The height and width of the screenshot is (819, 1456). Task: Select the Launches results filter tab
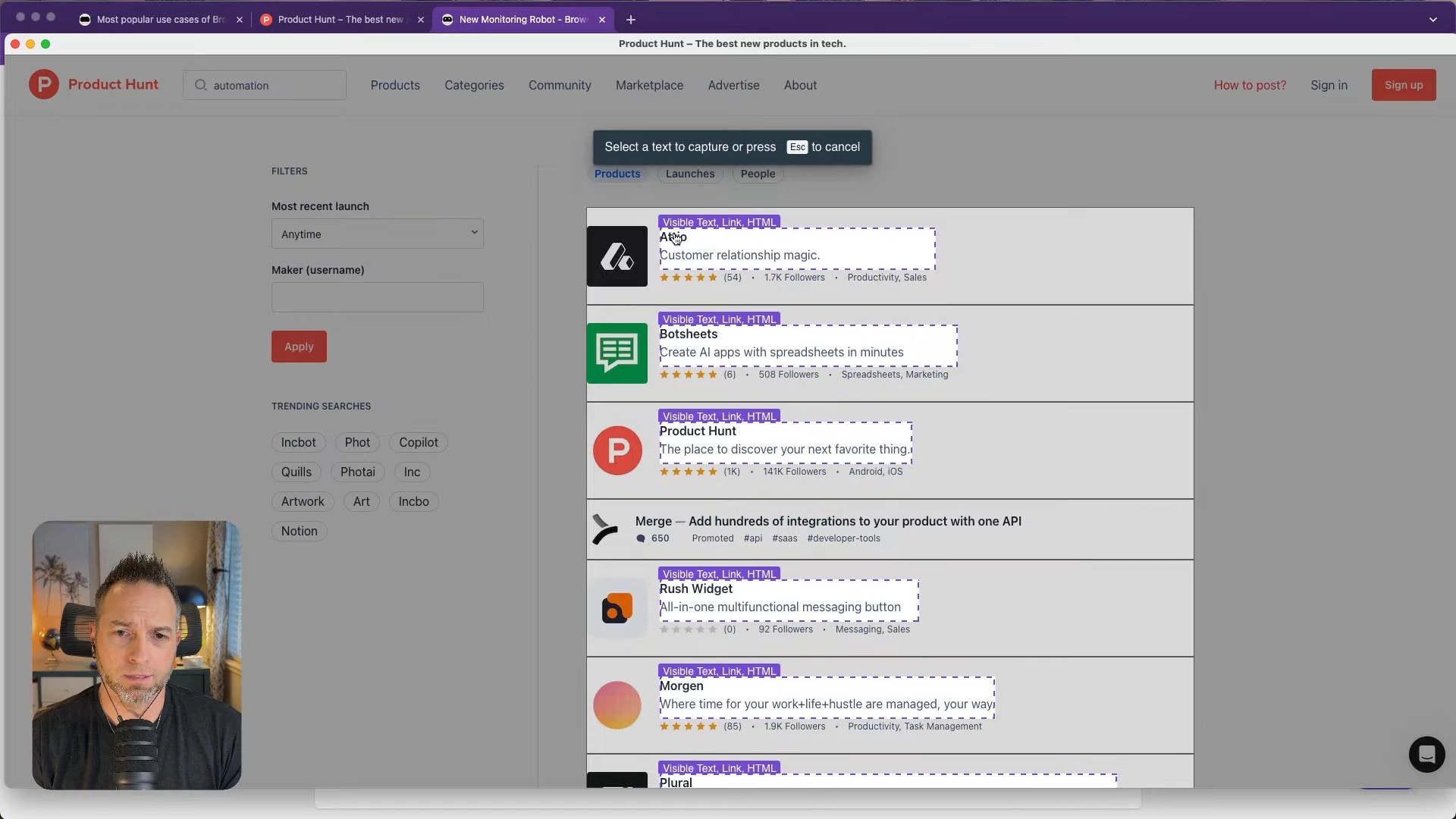690,174
